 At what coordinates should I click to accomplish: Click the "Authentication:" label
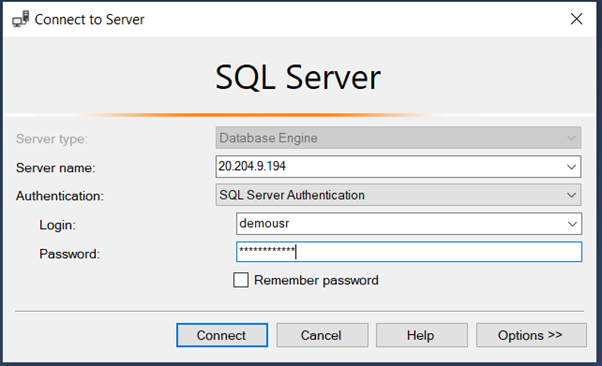click(60, 196)
